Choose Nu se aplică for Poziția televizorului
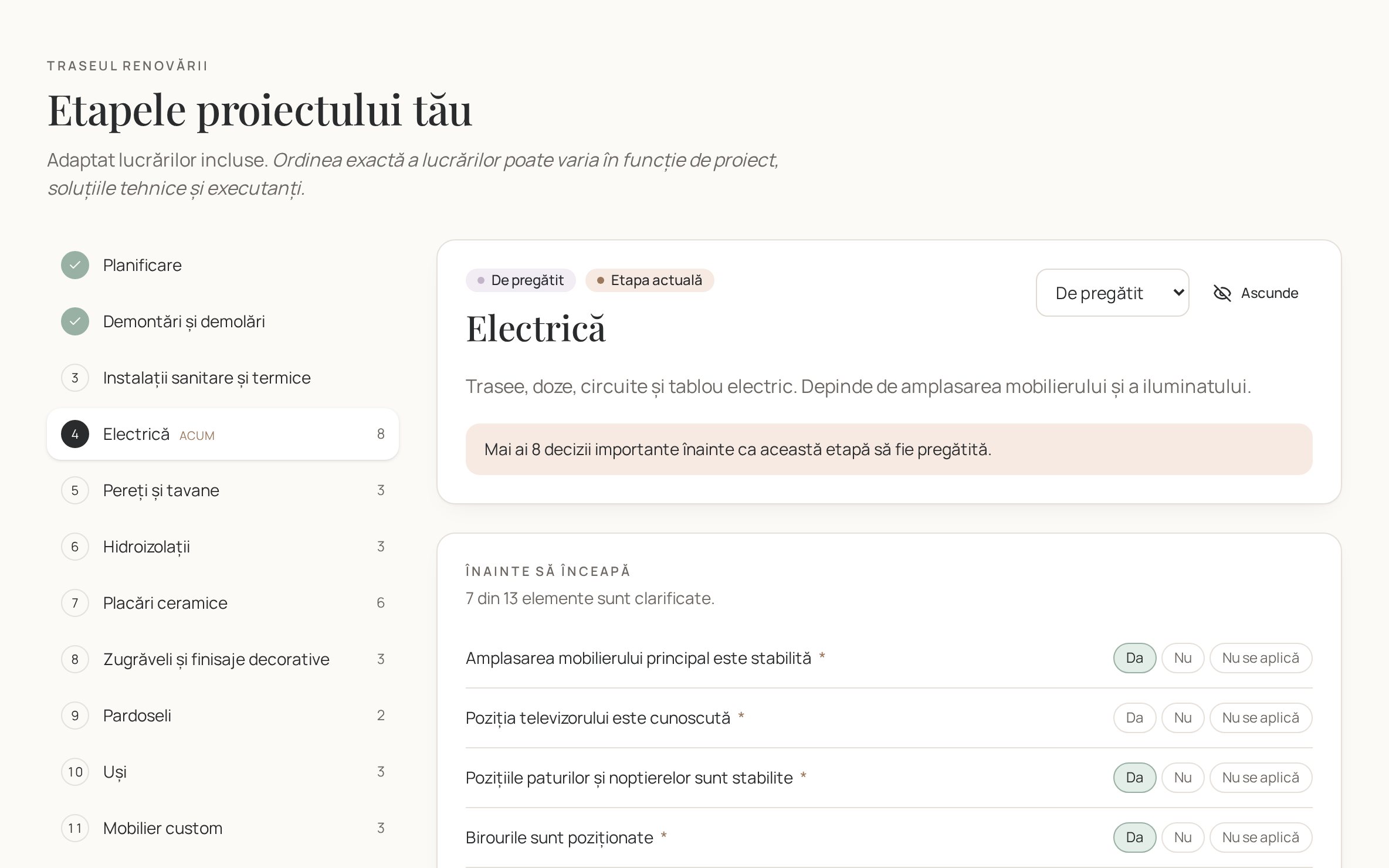Screen dimensions: 1389x868 tap(1261, 718)
